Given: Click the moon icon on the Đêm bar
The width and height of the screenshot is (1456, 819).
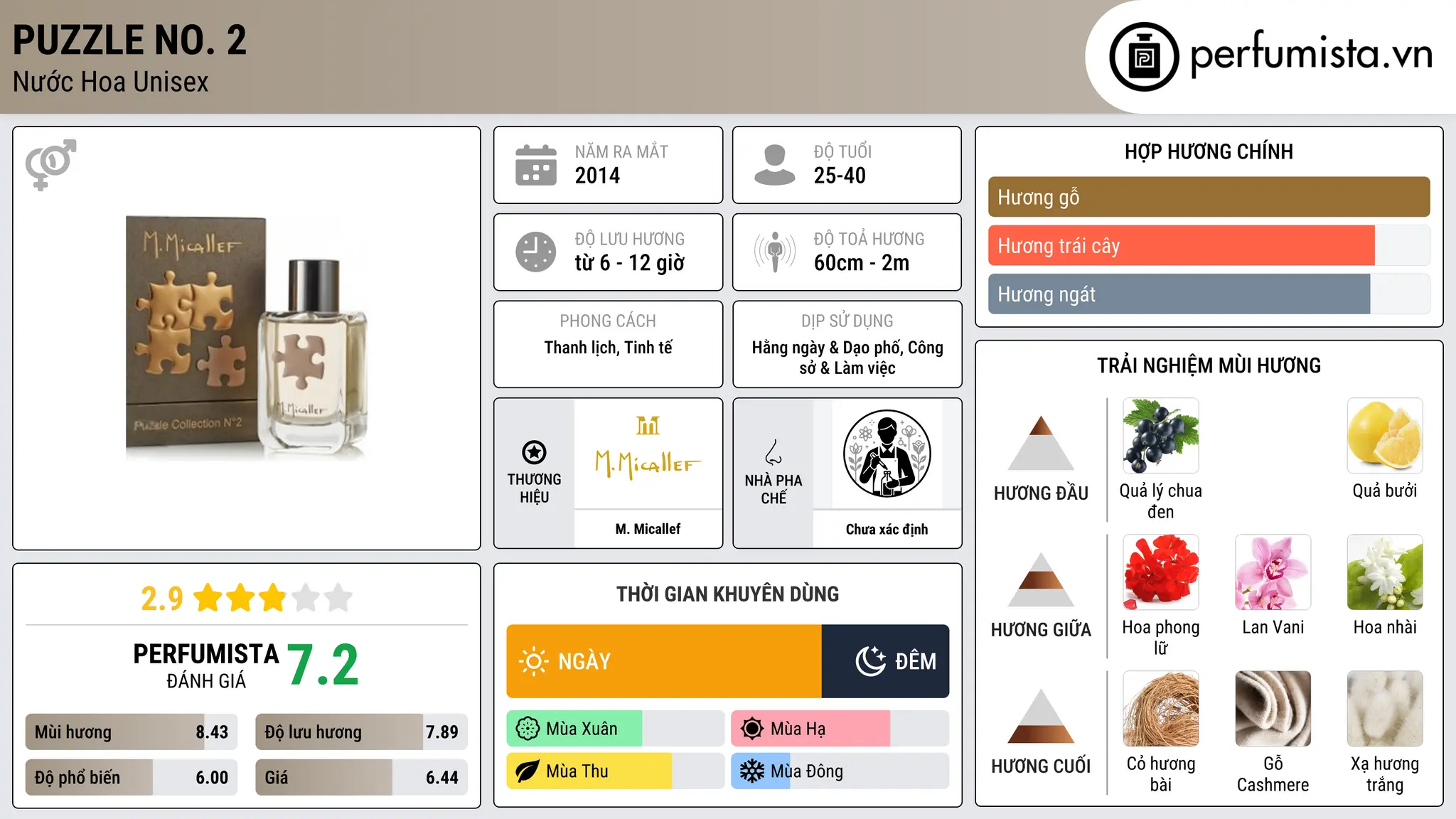Looking at the screenshot, I should pyautogui.click(x=870, y=661).
